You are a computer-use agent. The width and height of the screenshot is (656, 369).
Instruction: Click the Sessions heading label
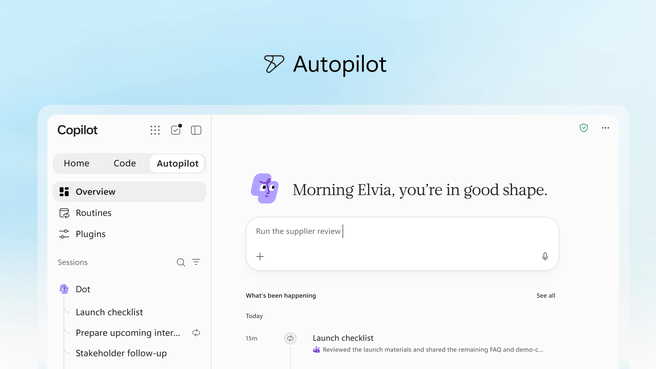click(x=73, y=262)
